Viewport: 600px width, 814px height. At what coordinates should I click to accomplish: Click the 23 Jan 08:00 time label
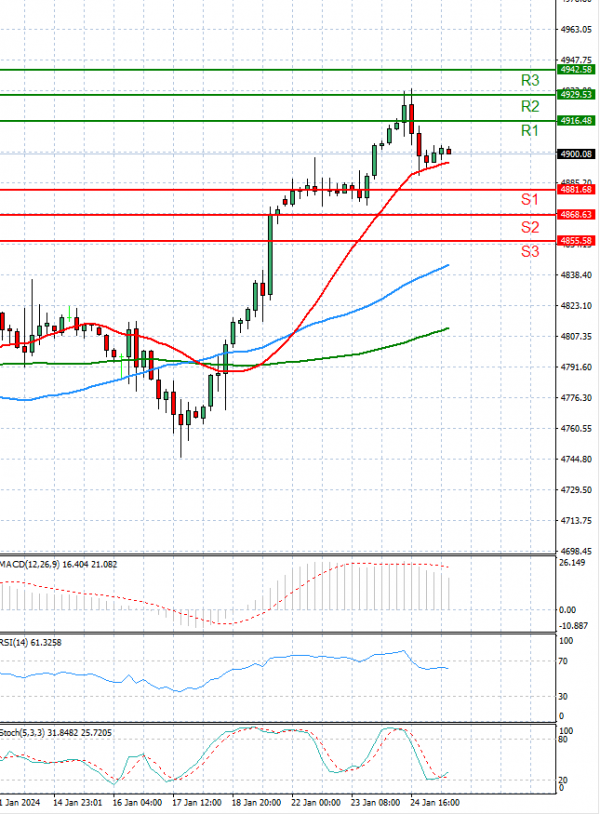(375, 803)
